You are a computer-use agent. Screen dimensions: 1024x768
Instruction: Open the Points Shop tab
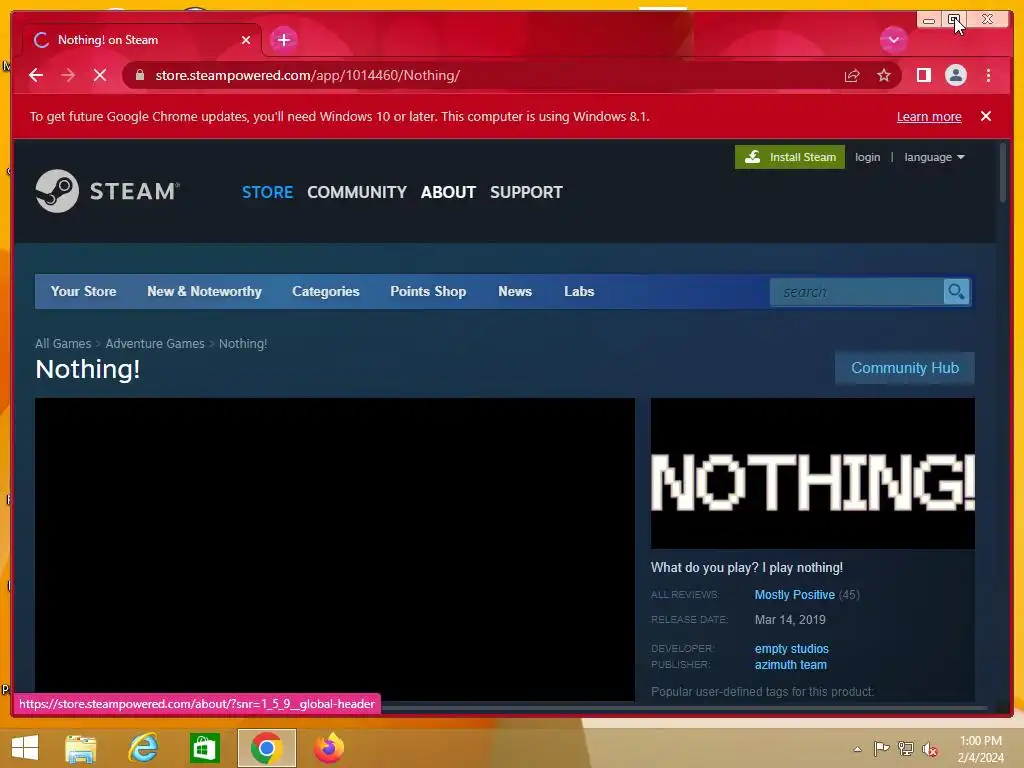[428, 291]
